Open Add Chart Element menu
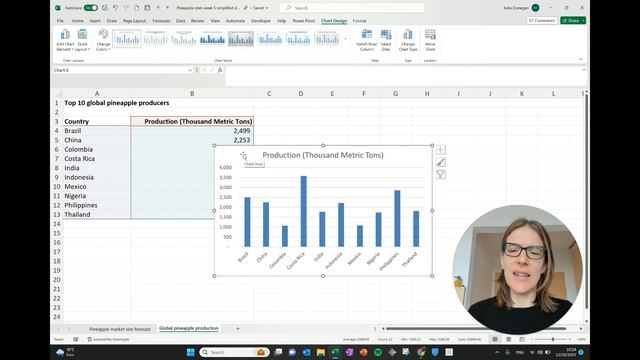This screenshot has height=360, width=640. (x=65, y=40)
